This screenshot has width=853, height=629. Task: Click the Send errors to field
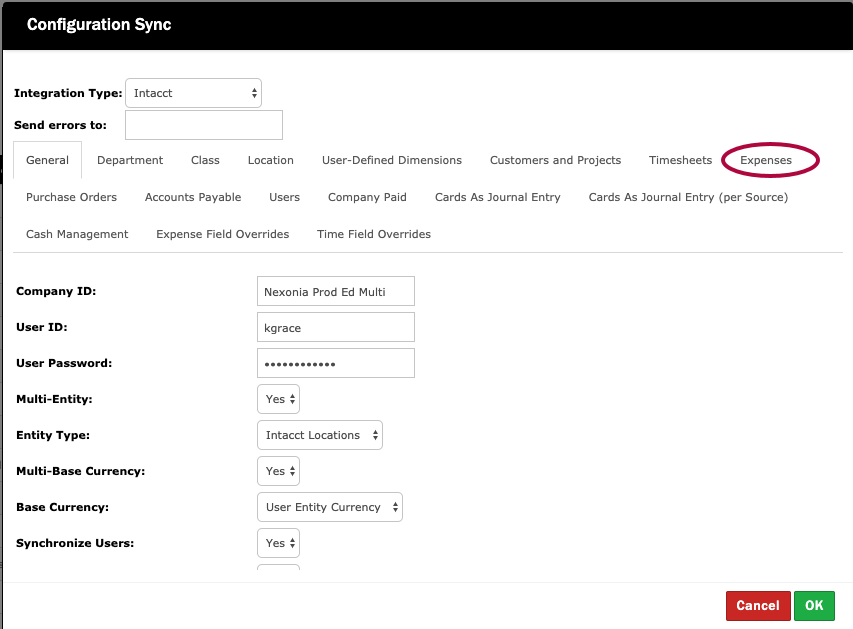pyautogui.click(x=203, y=125)
